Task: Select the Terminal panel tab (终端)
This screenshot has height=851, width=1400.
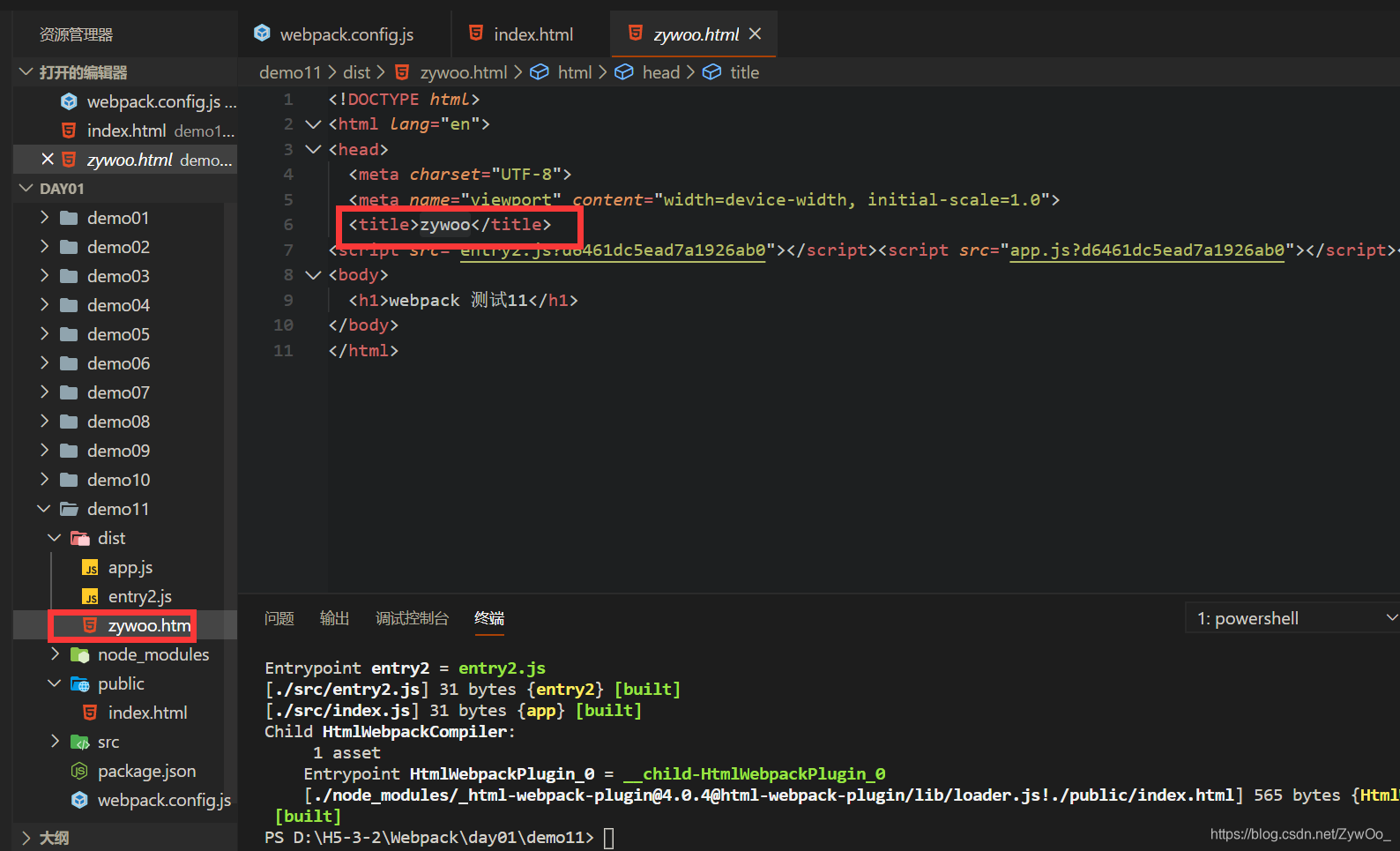Action: pyautogui.click(x=489, y=618)
